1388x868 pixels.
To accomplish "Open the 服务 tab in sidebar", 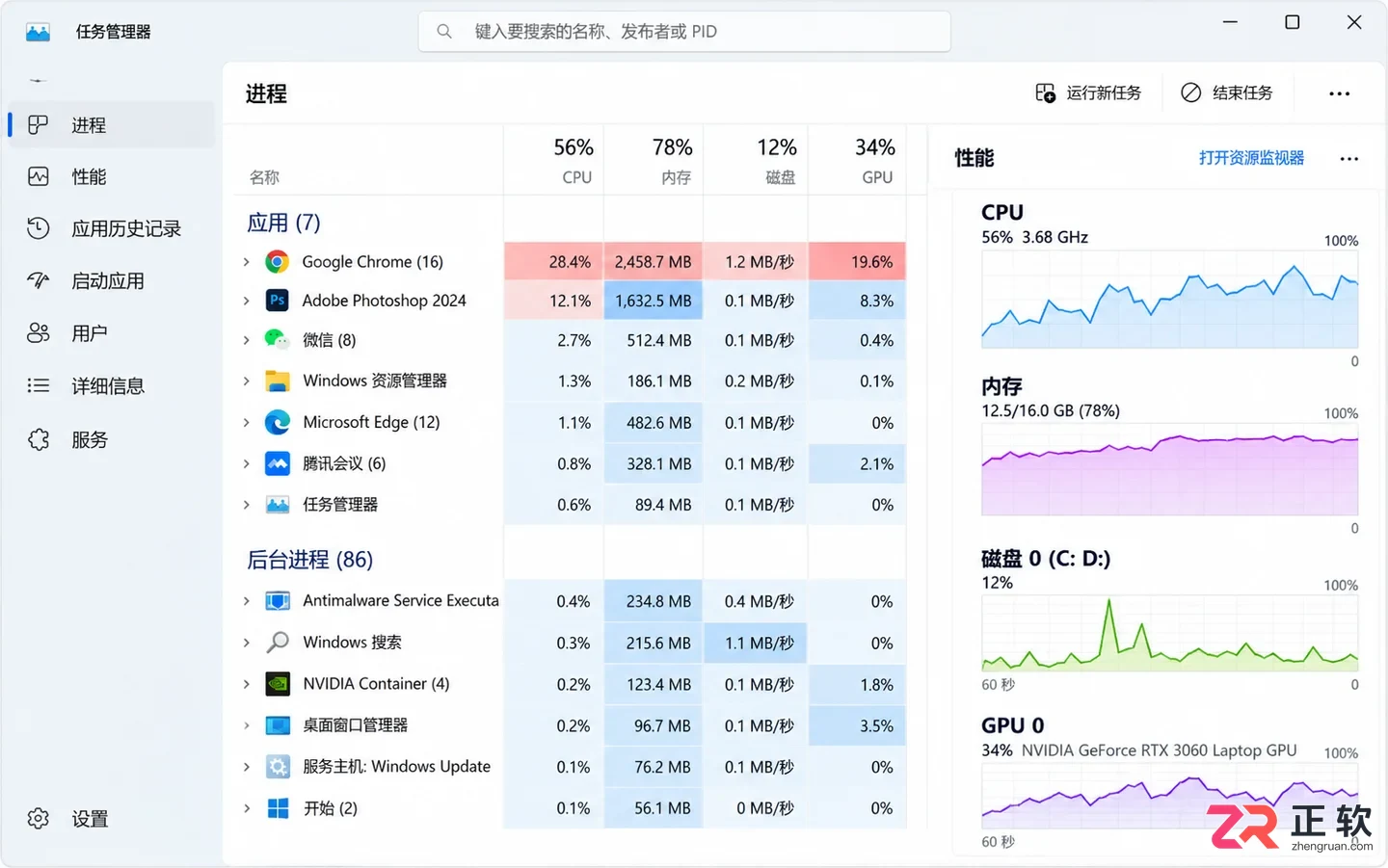I will [x=112, y=440].
